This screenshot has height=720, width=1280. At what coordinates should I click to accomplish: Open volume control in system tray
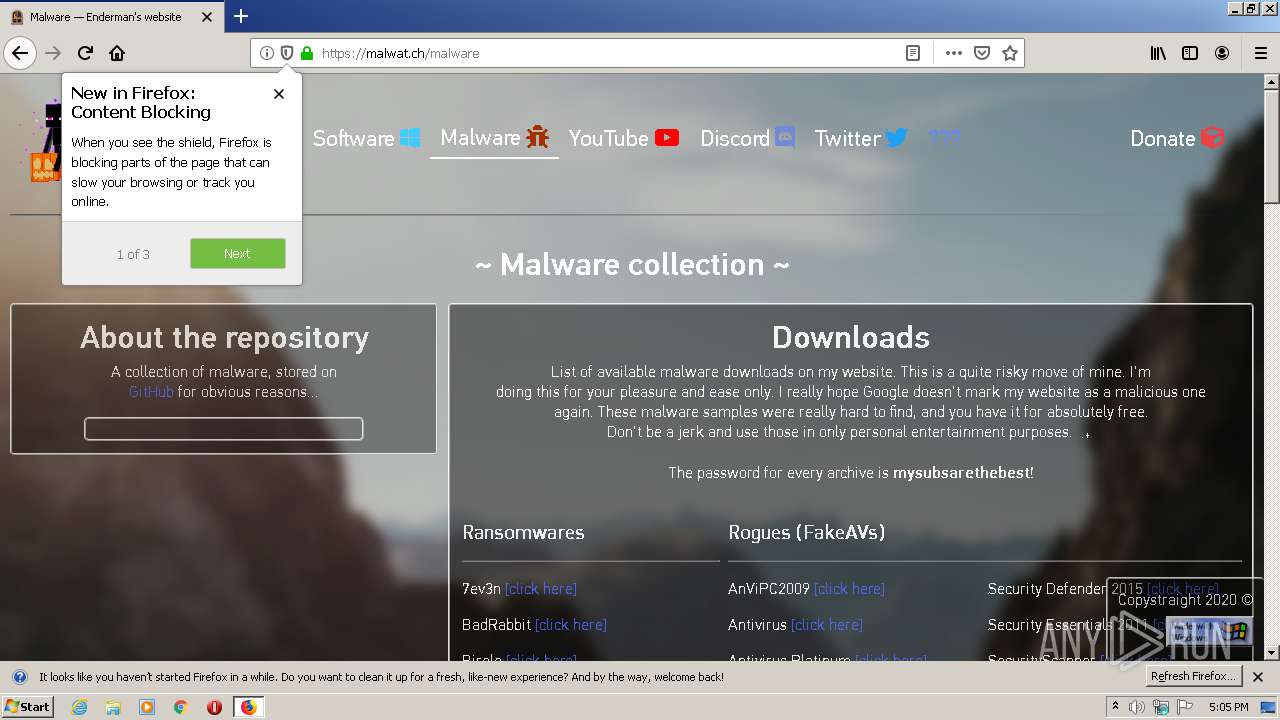click(x=1138, y=707)
